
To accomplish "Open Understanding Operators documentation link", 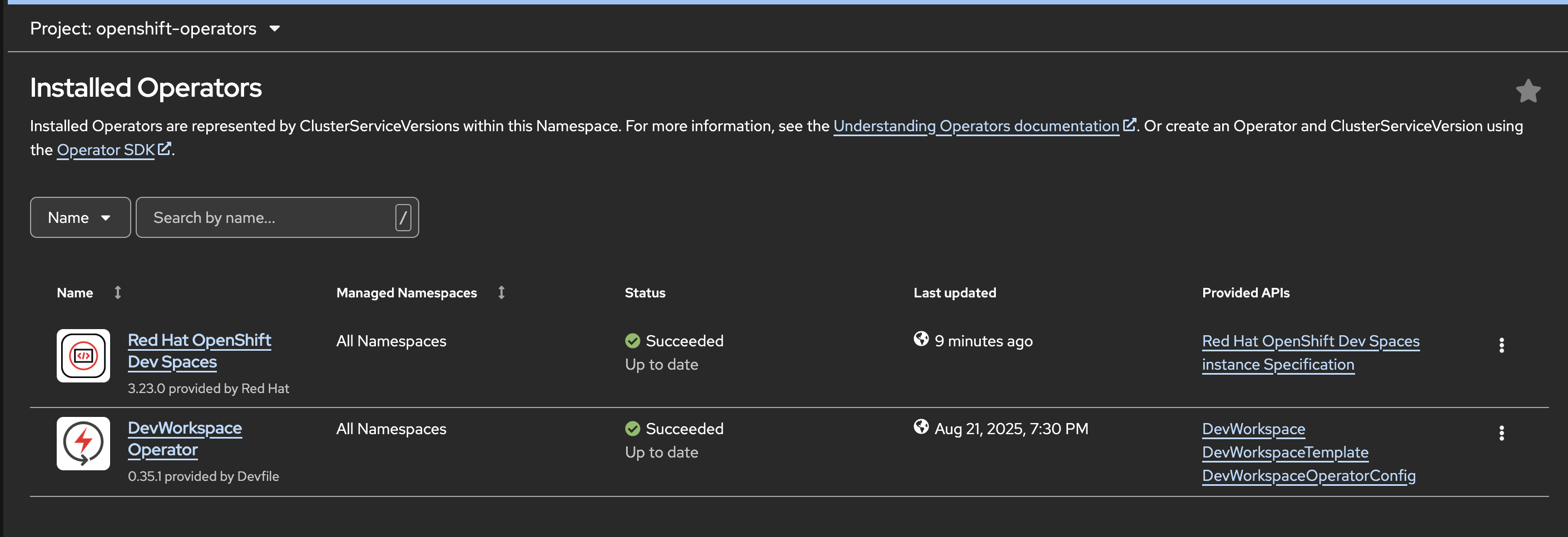I will pos(976,126).
